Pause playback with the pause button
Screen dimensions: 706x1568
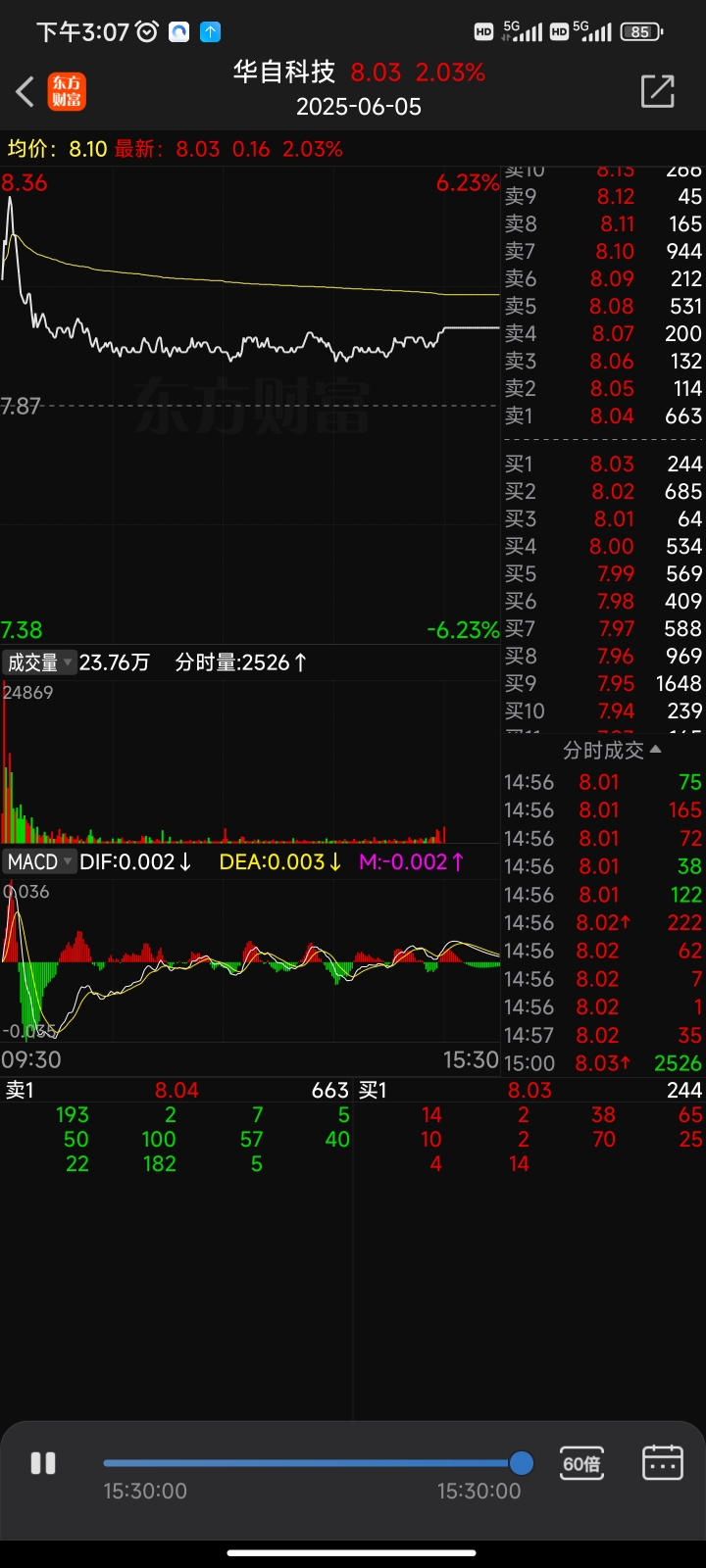click(x=43, y=1463)
